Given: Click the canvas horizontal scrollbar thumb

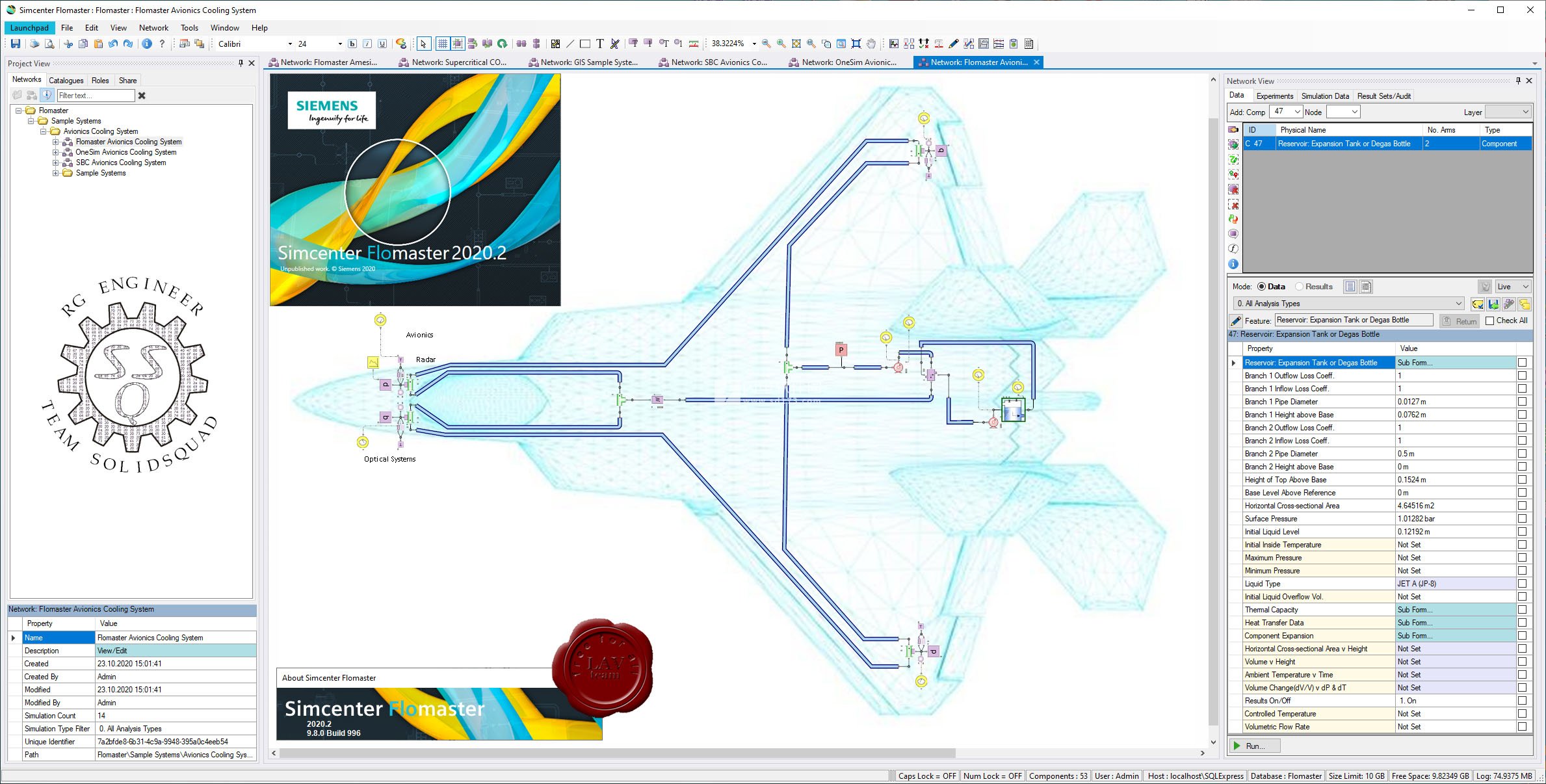Looking at the screenshot, I should coord(617,753).
